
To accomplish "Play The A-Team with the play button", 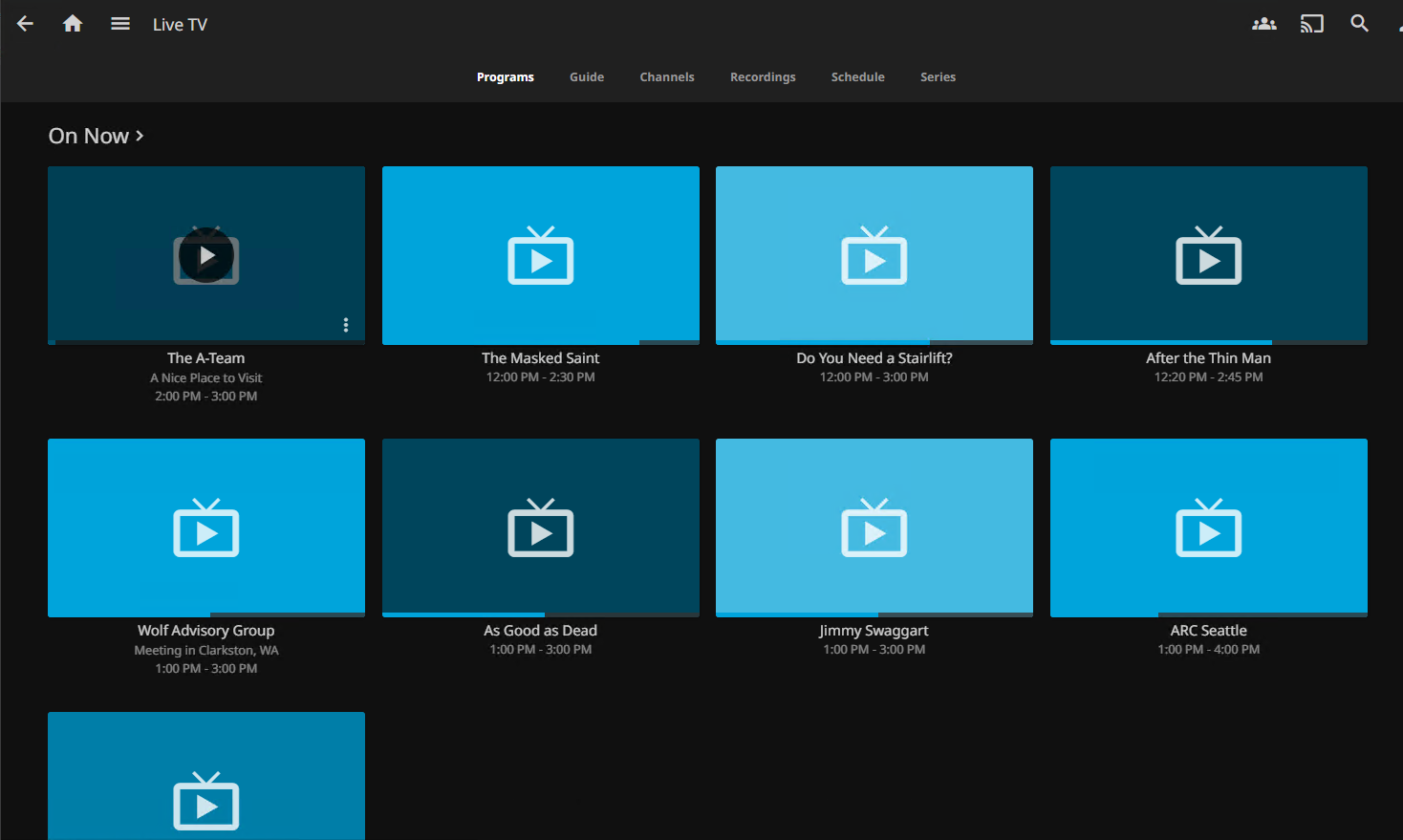I will pos(206,255).
